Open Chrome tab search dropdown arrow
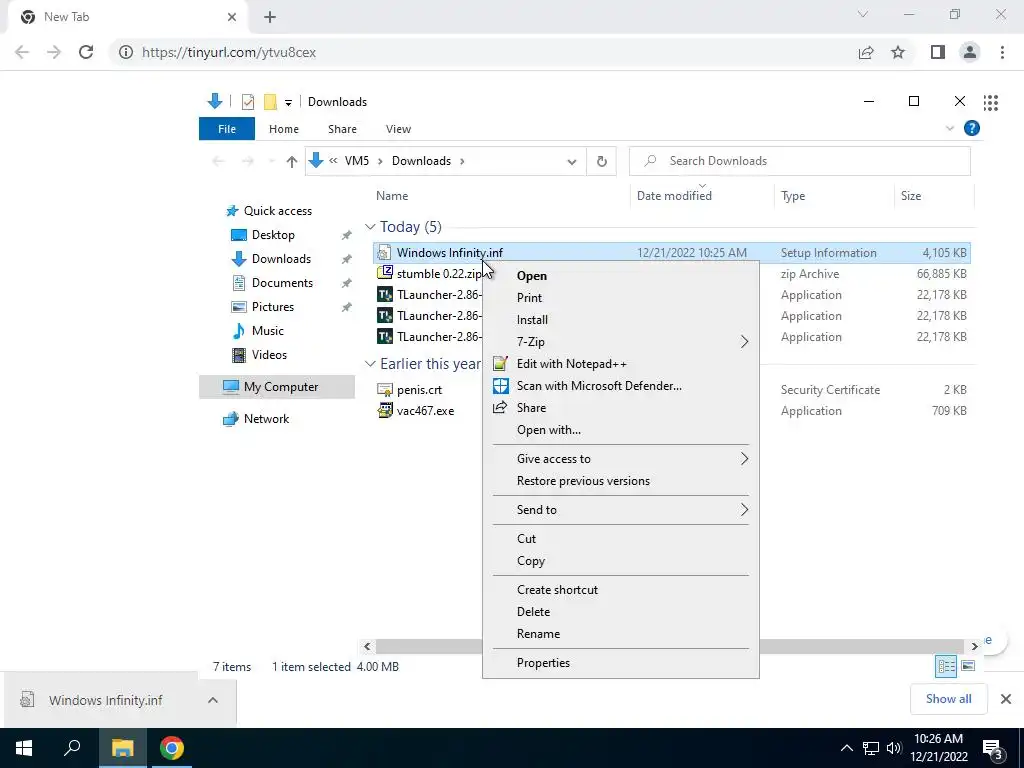The image size is (1024, 768). click(863, 14)
